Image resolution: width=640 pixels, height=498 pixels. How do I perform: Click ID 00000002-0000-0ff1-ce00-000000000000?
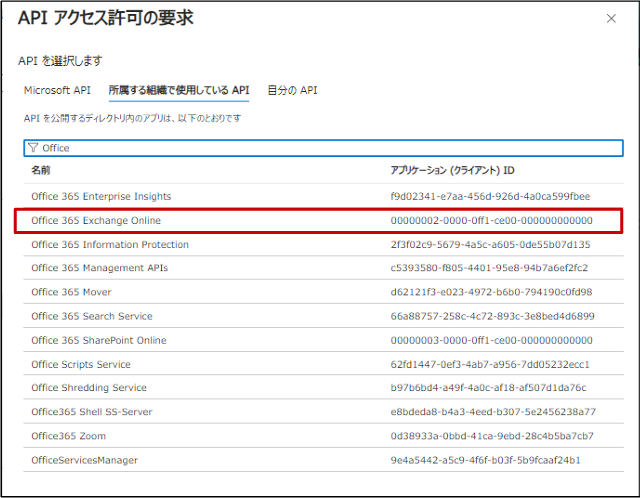(491, 220)
